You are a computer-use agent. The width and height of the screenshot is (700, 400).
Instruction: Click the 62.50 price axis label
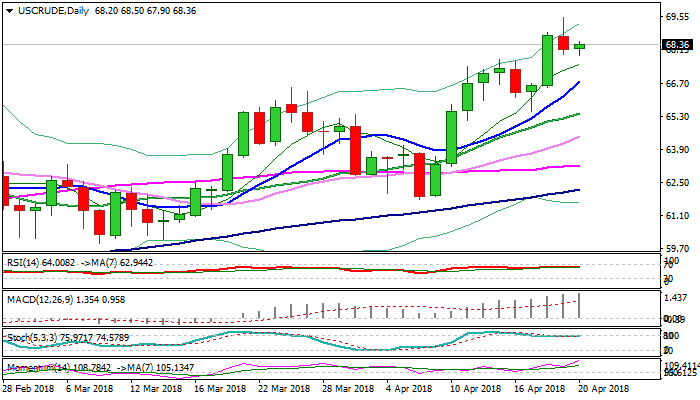(678, 183)
